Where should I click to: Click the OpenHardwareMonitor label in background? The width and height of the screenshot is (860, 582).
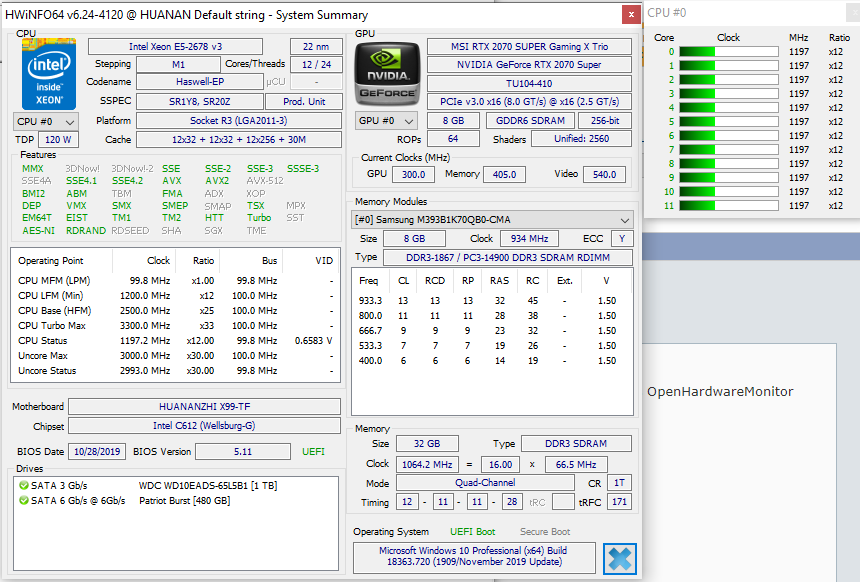click(x=720, y=392)
